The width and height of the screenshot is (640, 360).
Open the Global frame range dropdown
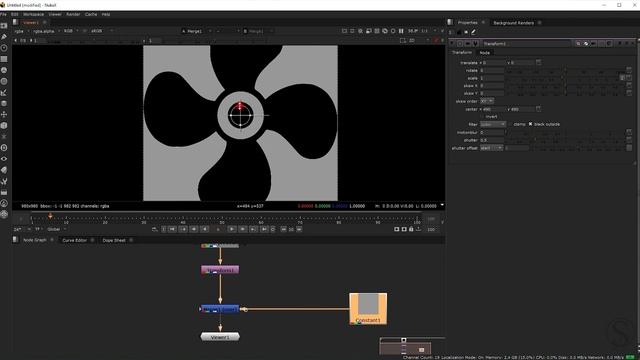coord(57,229)
